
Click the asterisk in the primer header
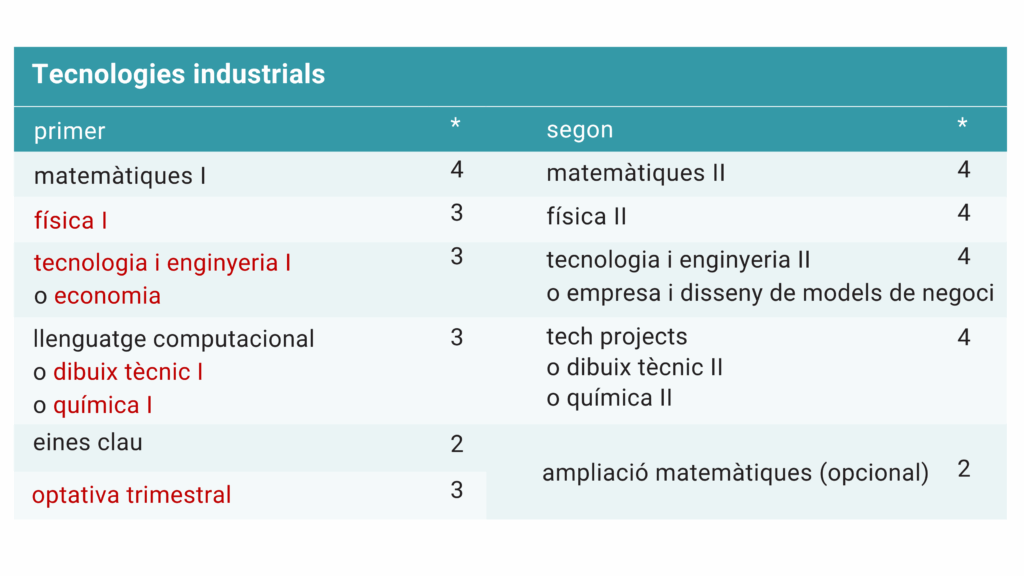click(456, 126)
